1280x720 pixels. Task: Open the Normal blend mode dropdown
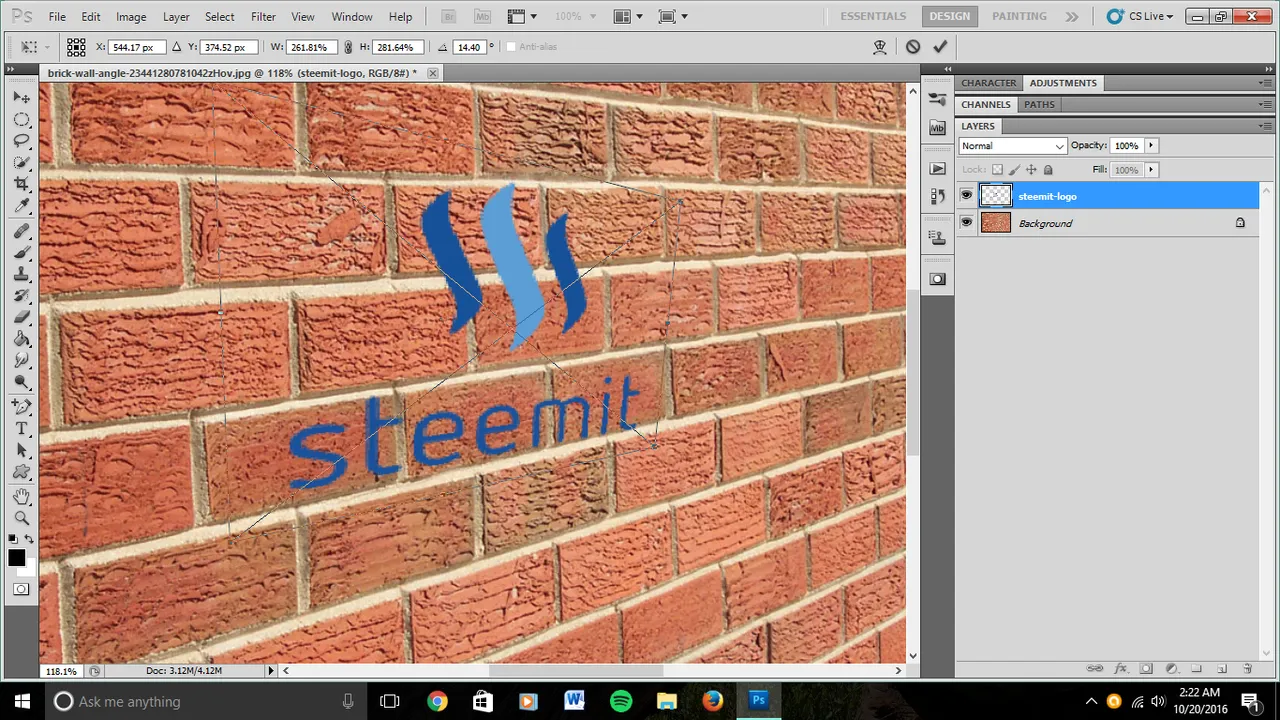point(1012,146)
